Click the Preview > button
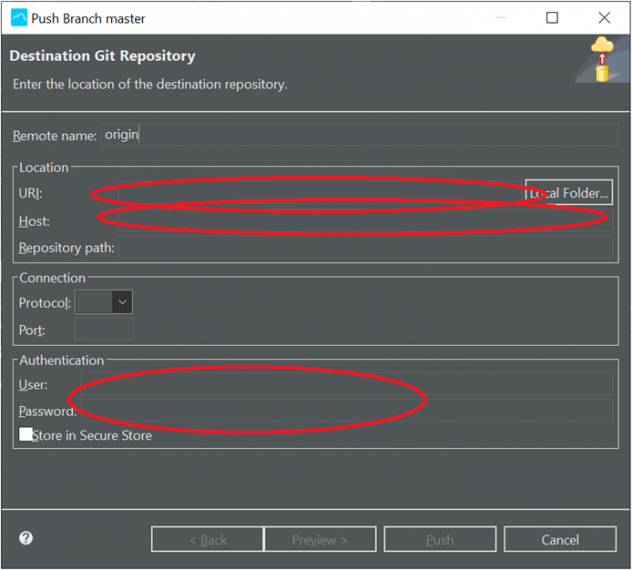Image resolution: width=632 pixels, height=570 pixels. (x=320, y=540)
